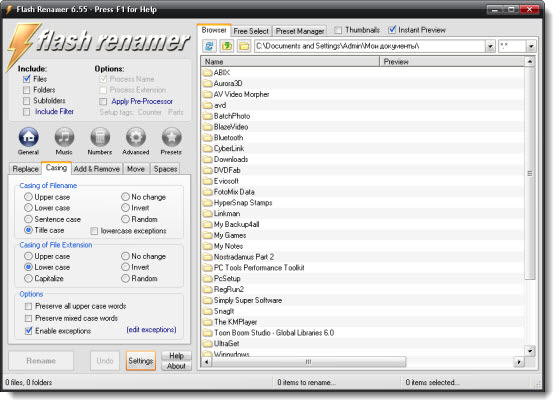Select the SnagIt folder icon

point(208,311)
